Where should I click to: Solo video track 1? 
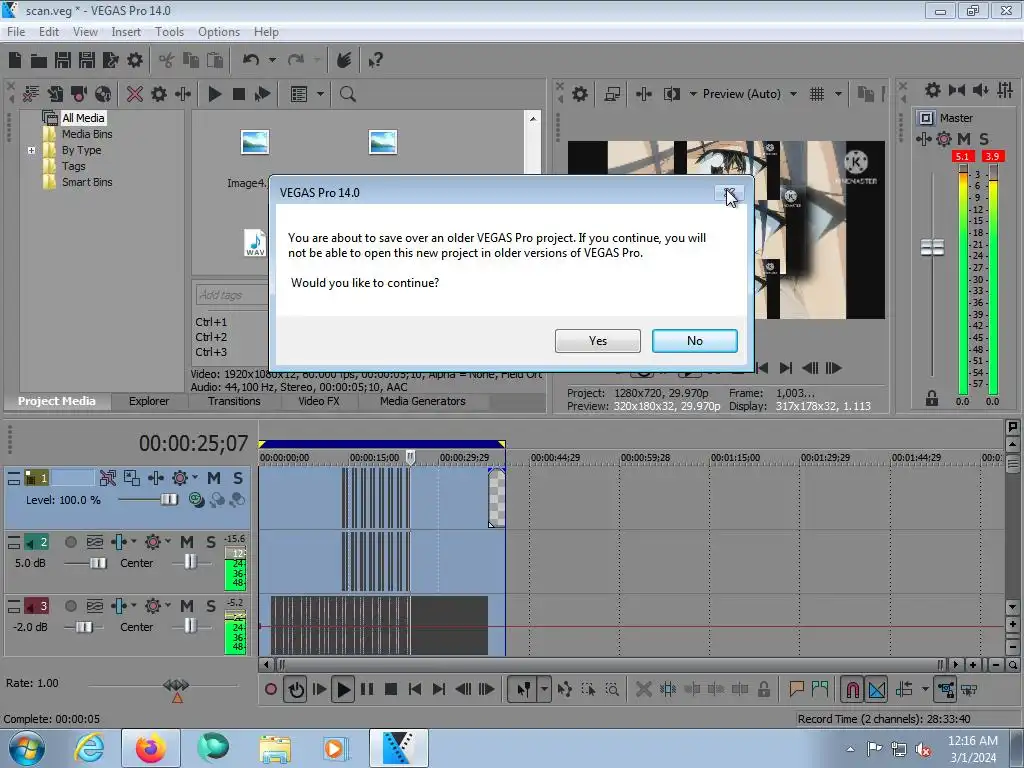pyautogui.click(x=238, y=478)
